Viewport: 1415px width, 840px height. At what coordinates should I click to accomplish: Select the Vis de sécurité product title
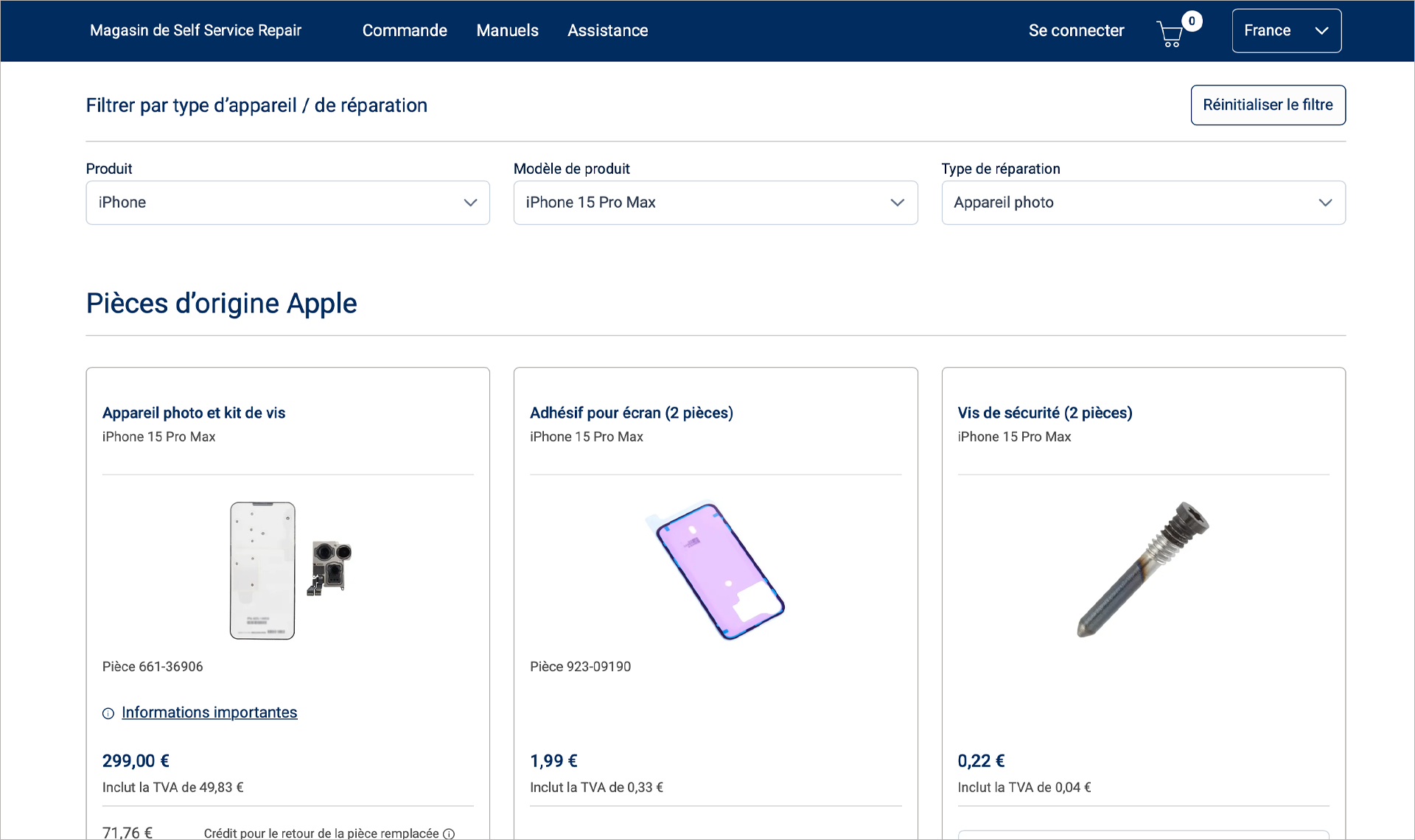1044,413
